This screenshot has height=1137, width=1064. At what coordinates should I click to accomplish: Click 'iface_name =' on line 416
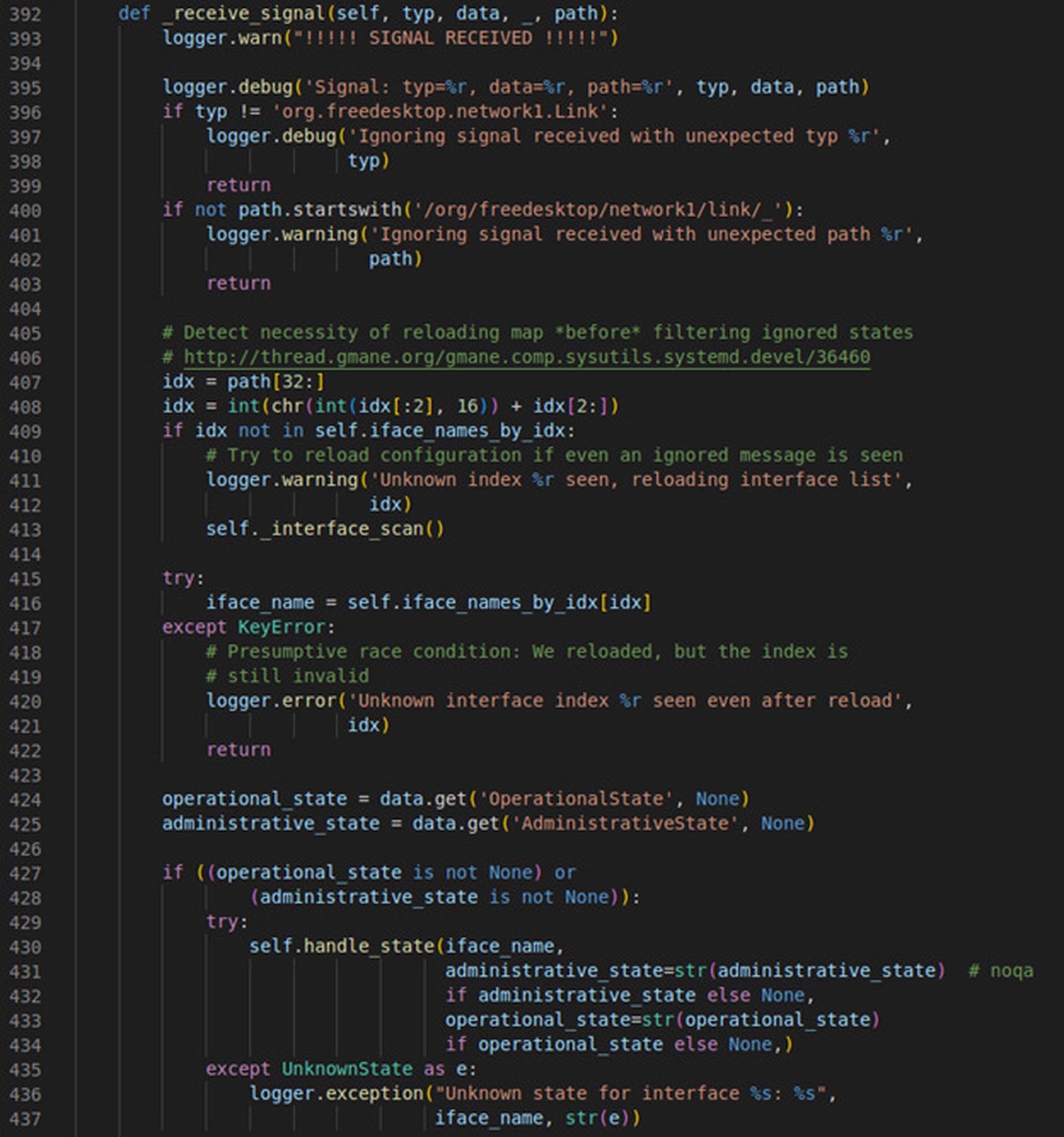(x=271, y=602)
